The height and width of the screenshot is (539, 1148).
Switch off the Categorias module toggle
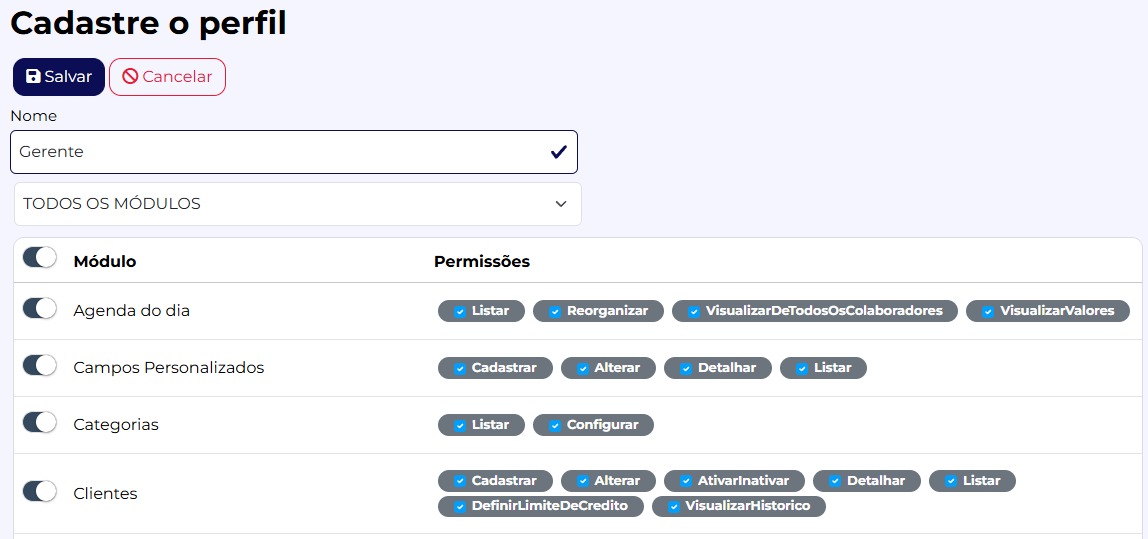pos(40,423)
